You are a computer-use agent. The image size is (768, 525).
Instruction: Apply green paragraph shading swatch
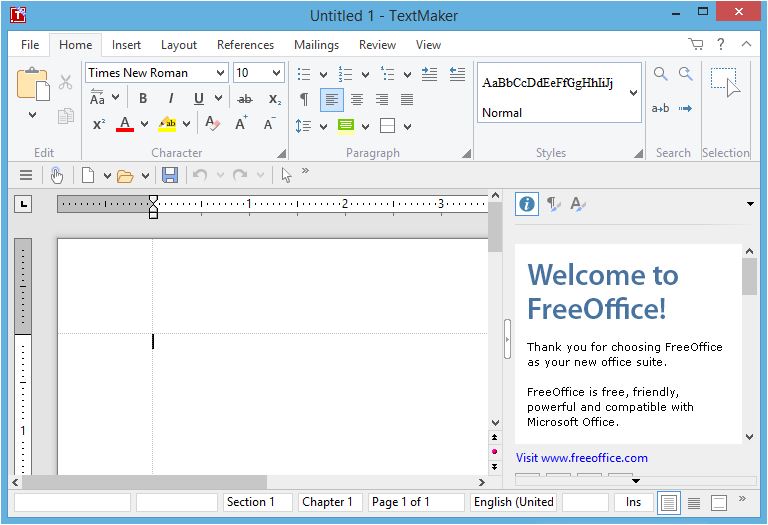pos(346,126)
